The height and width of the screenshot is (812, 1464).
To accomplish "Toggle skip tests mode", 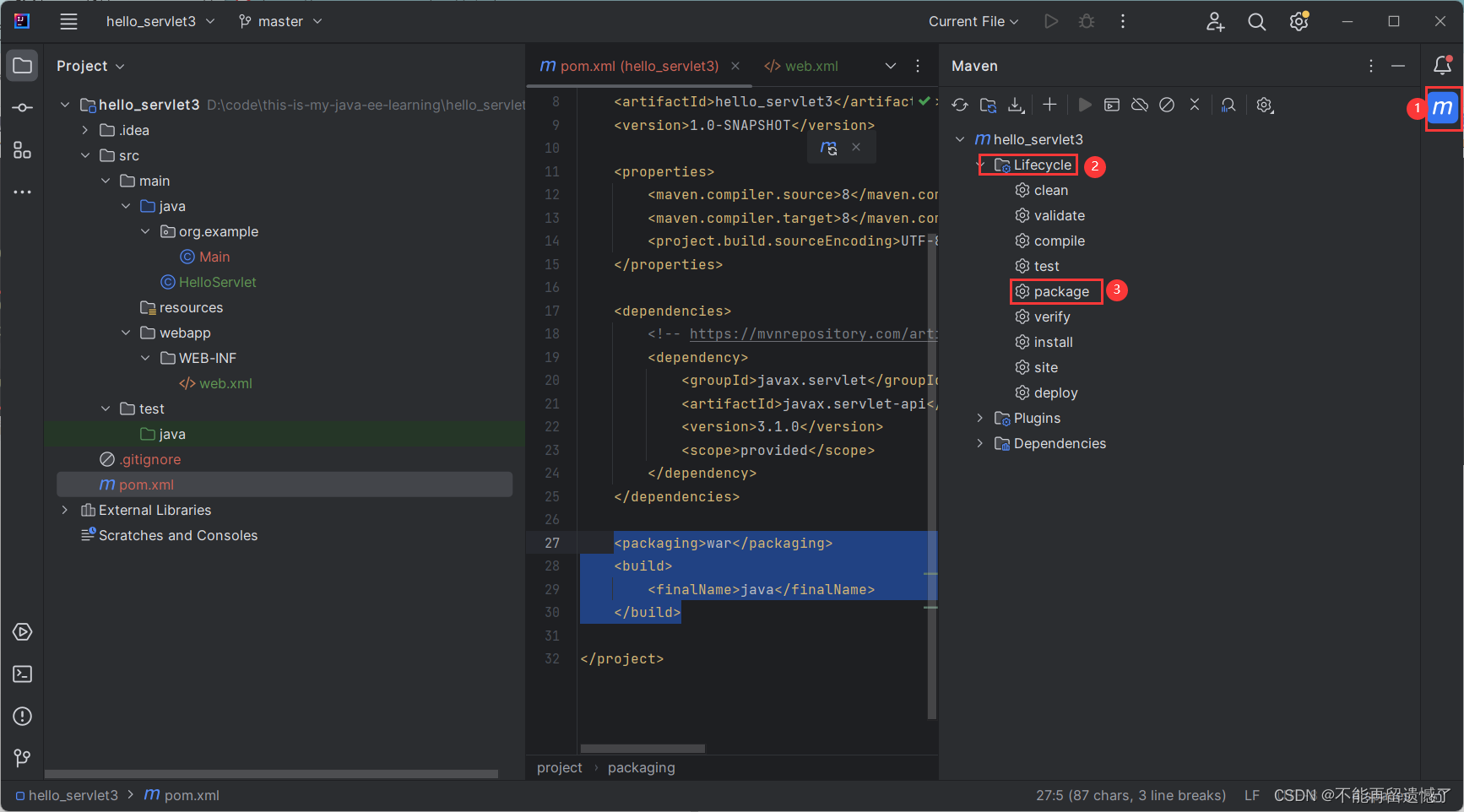I will 1167,105.
